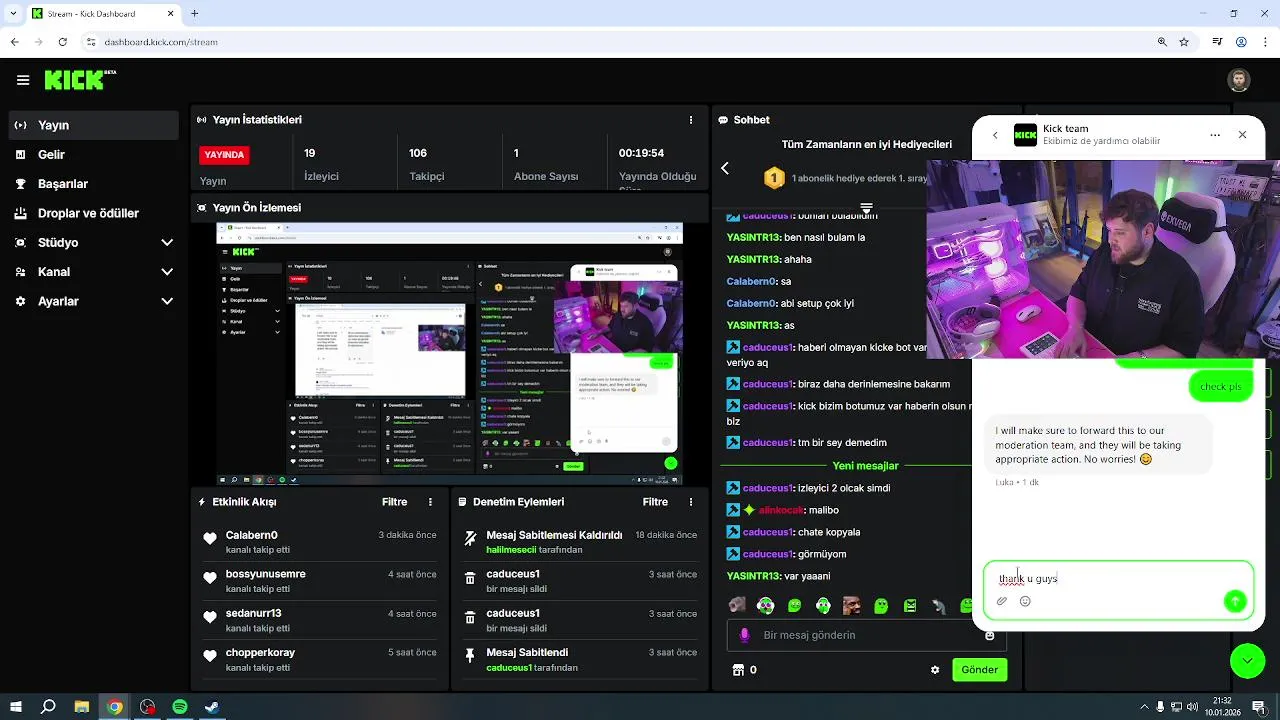1280x720 pixels.
Task: Open haliimesecii moderator profile link
Action: [511, 550]
